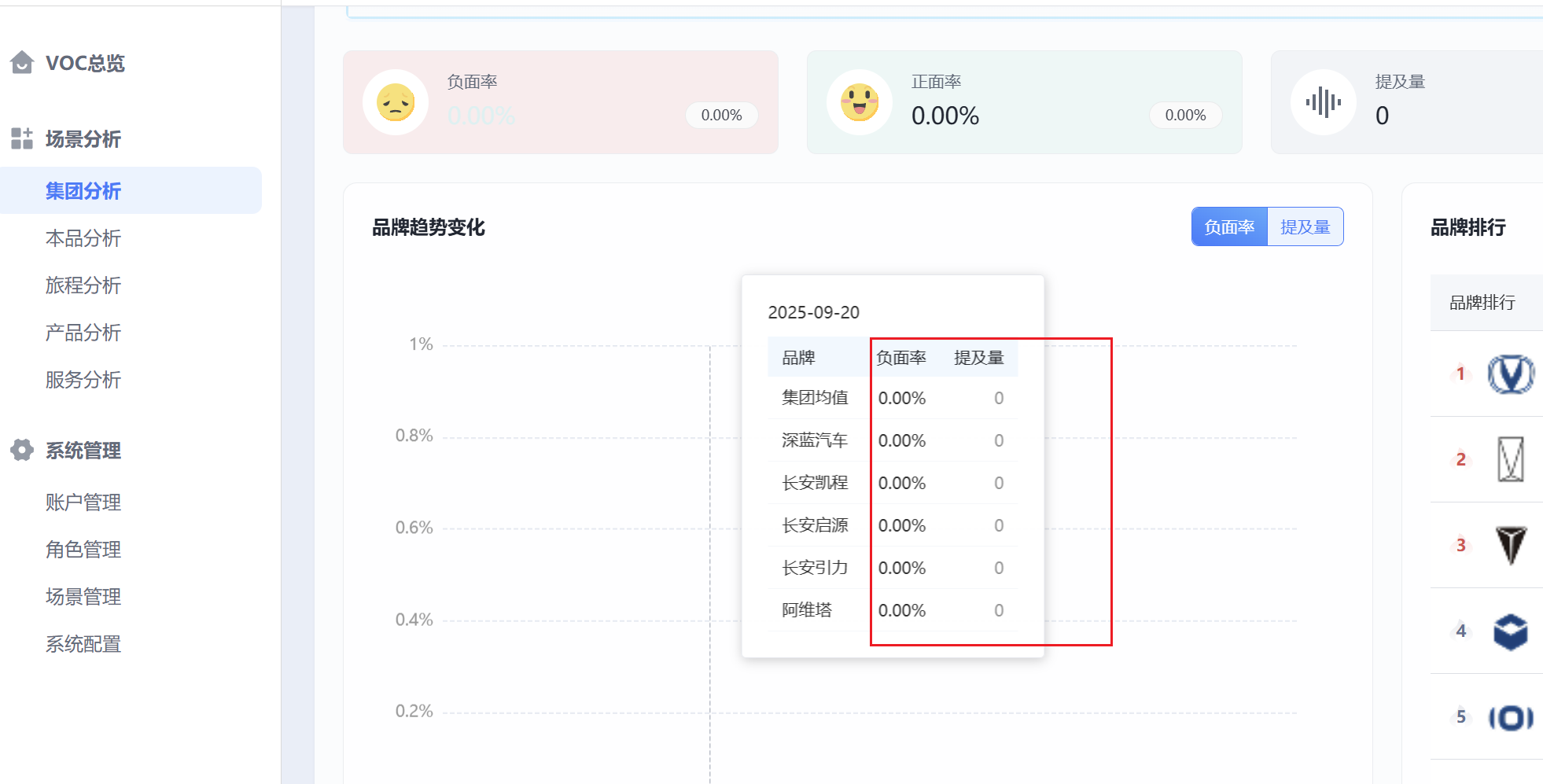Viewport: 1543px width, 784px height.
Task: Open 本品分析 in the sidebar
Action: (x=83, y=238)
